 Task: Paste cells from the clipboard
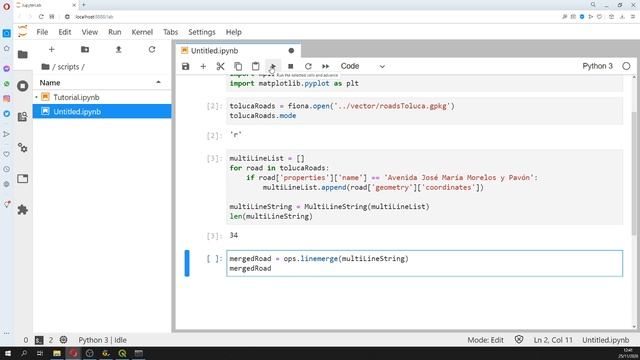click(x=256, y=66)
